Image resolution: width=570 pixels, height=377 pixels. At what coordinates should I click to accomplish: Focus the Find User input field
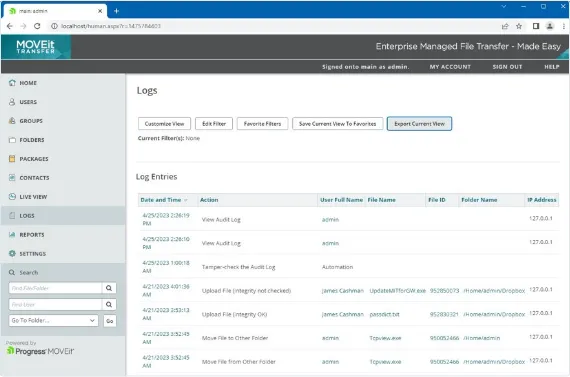[55, 304]
